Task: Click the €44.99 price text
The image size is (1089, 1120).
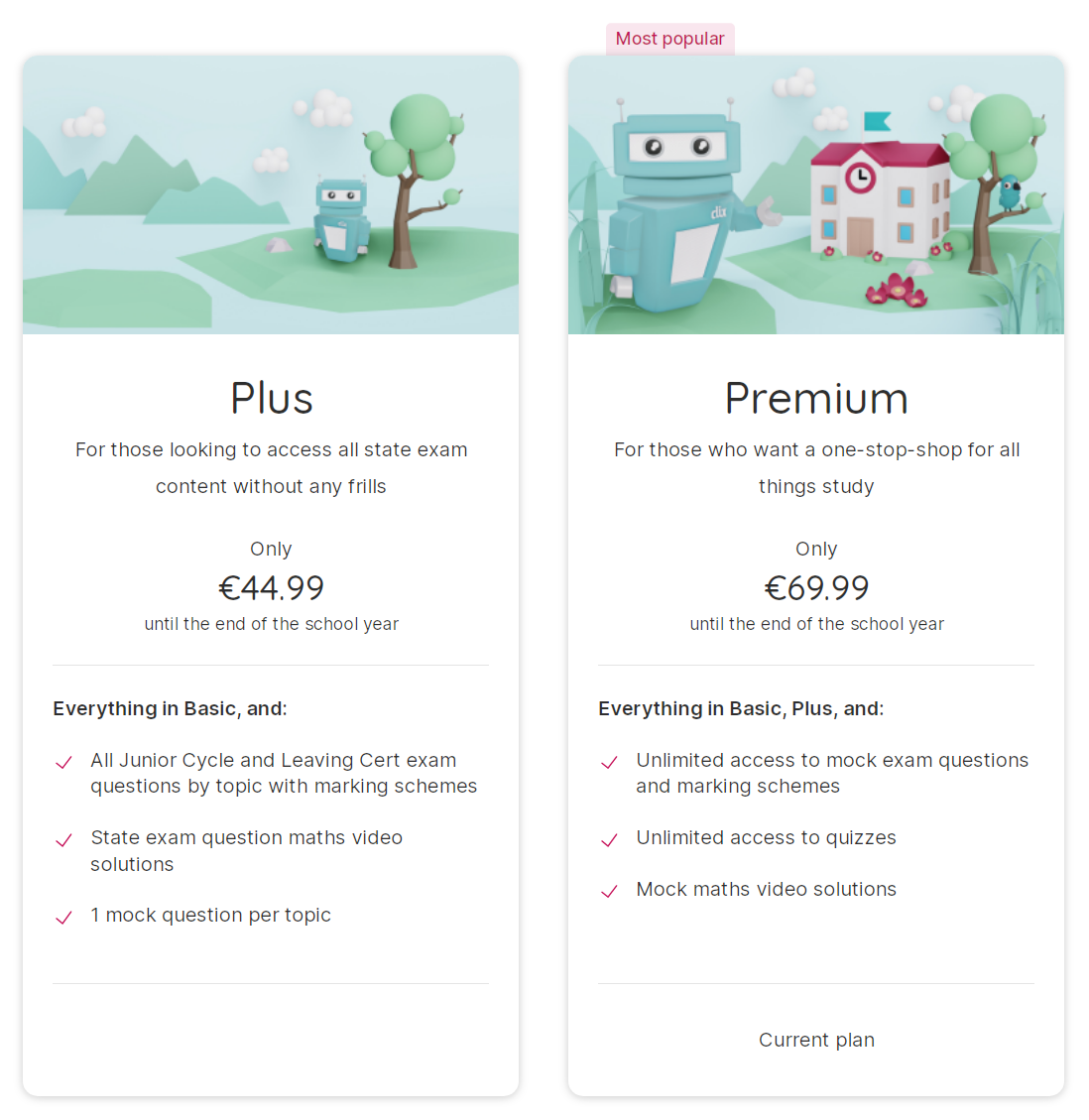Action: (x=271, y=587)
